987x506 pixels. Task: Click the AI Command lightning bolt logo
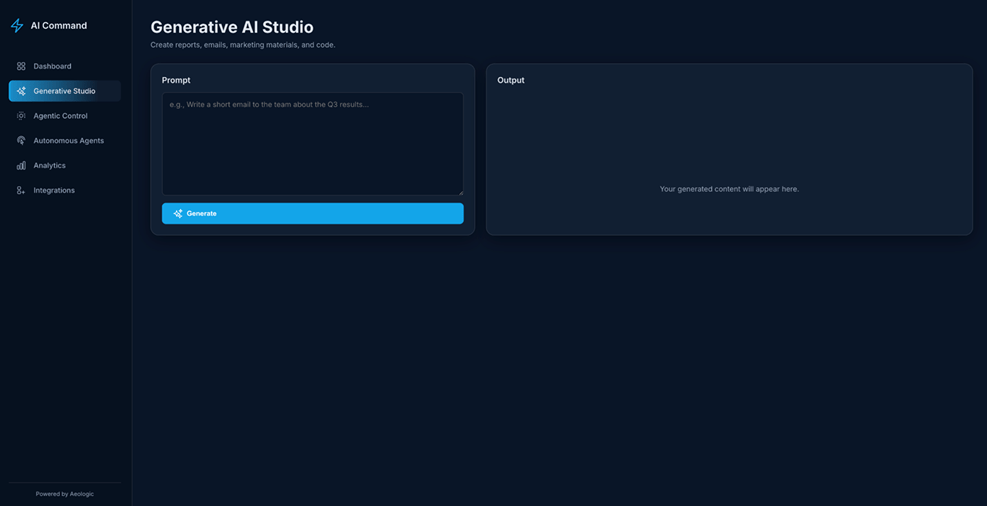point(17,26)
